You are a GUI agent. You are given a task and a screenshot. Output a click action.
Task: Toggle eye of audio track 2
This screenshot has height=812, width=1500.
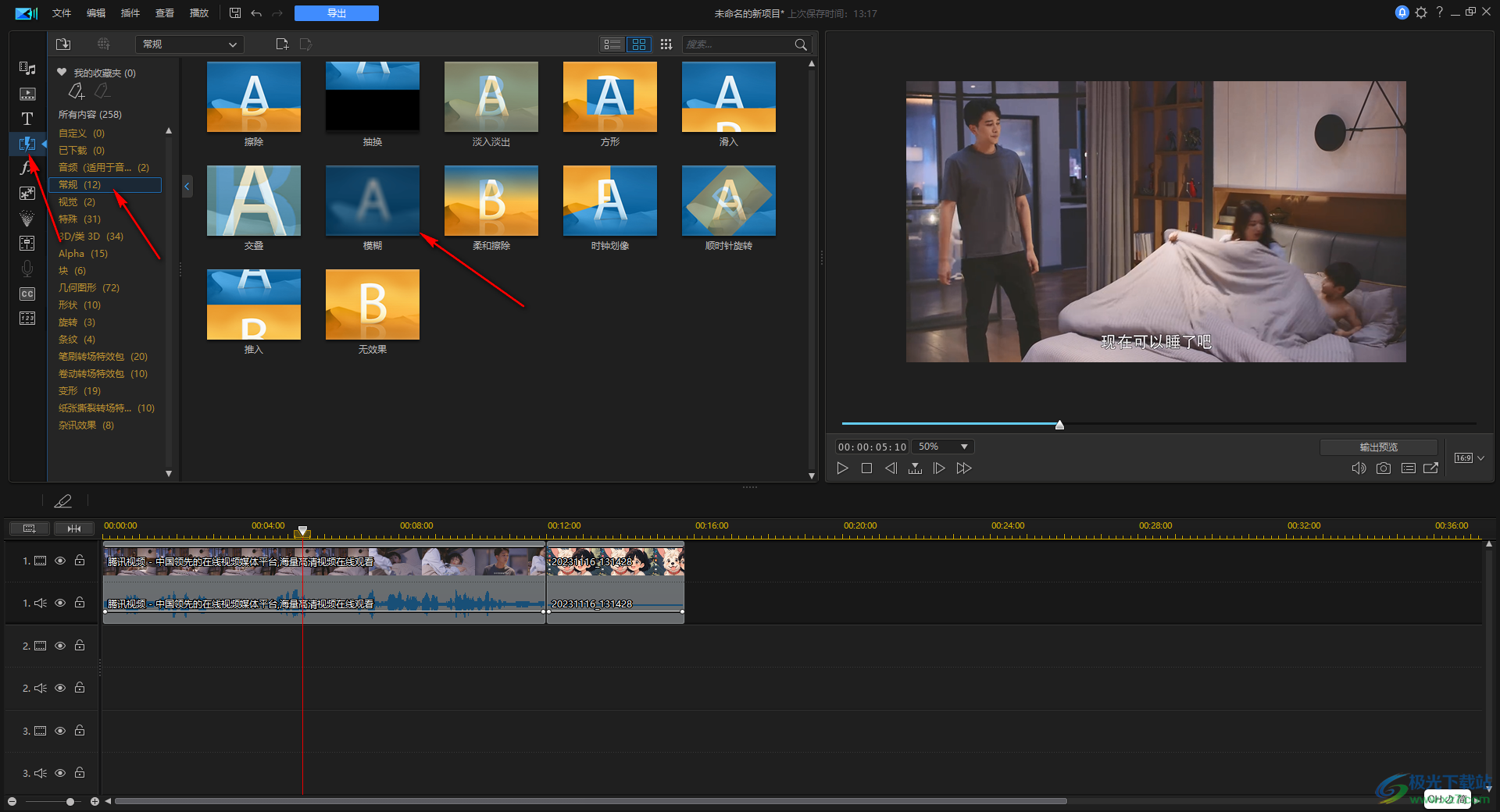[x=60, y=688]
